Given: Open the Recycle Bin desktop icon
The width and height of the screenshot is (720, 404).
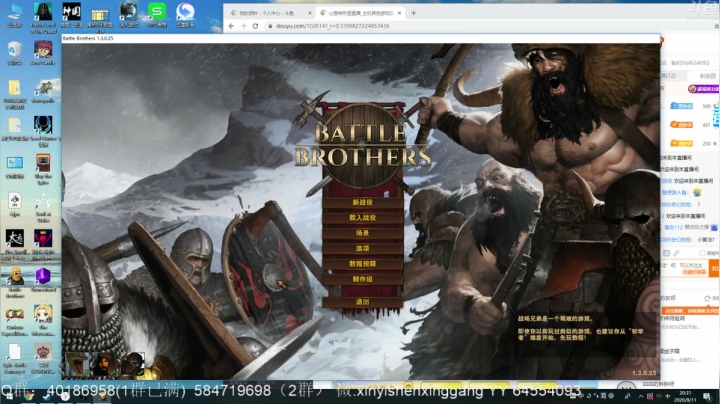Looking at the screenshot, I should pyautogui.click(x=15, y=53).
